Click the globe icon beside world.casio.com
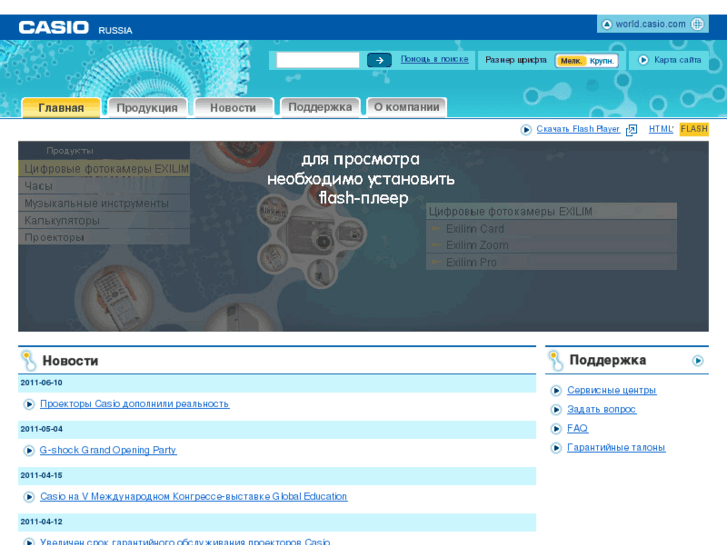 [697, 24]
